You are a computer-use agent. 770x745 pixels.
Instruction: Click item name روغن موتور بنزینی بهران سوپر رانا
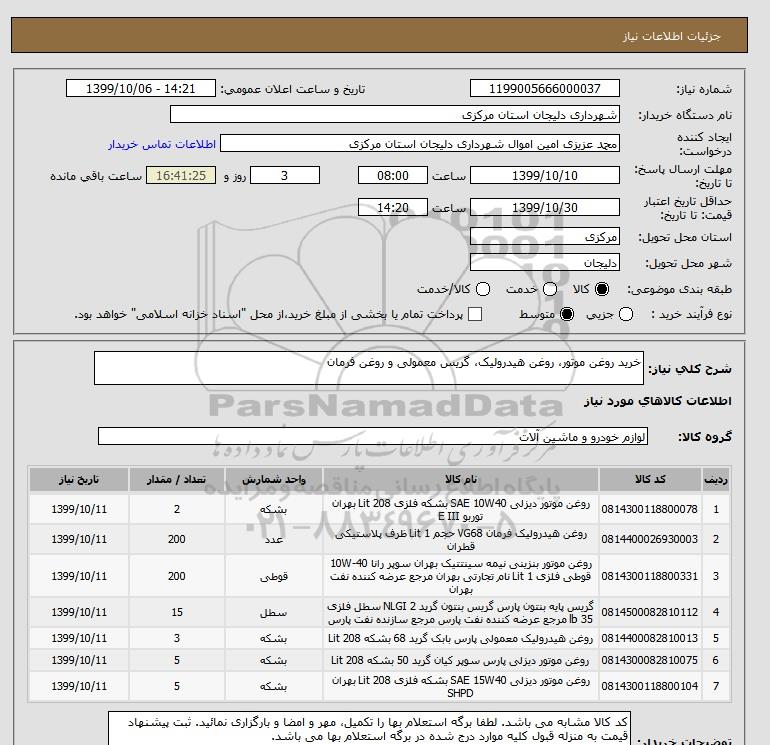tap(461, 576)
